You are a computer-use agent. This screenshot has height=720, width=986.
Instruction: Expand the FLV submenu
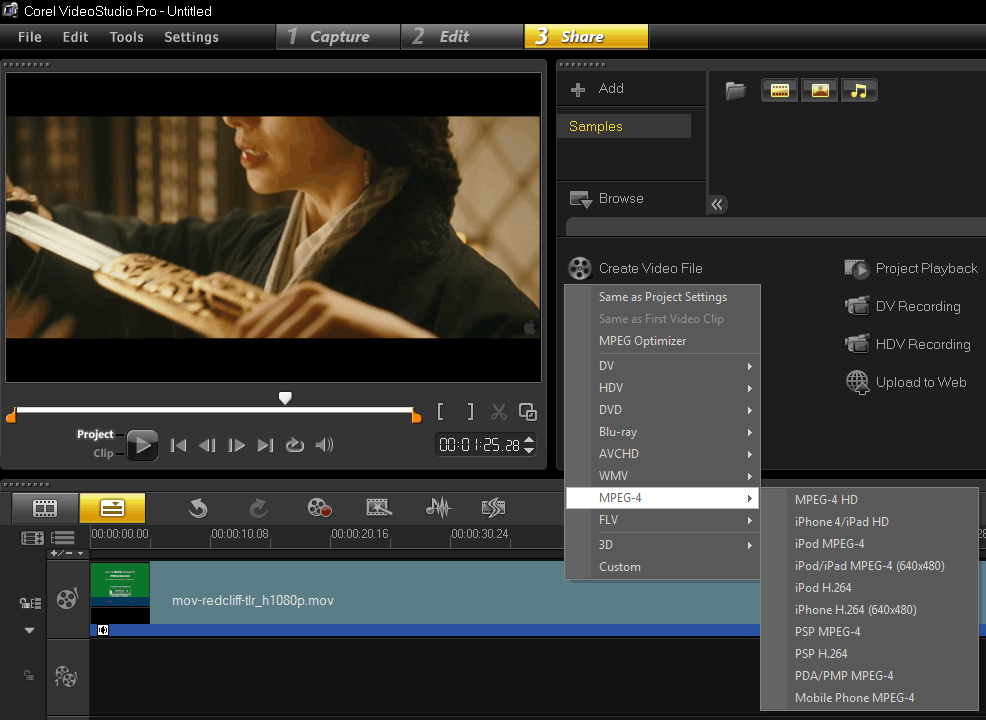663,520
